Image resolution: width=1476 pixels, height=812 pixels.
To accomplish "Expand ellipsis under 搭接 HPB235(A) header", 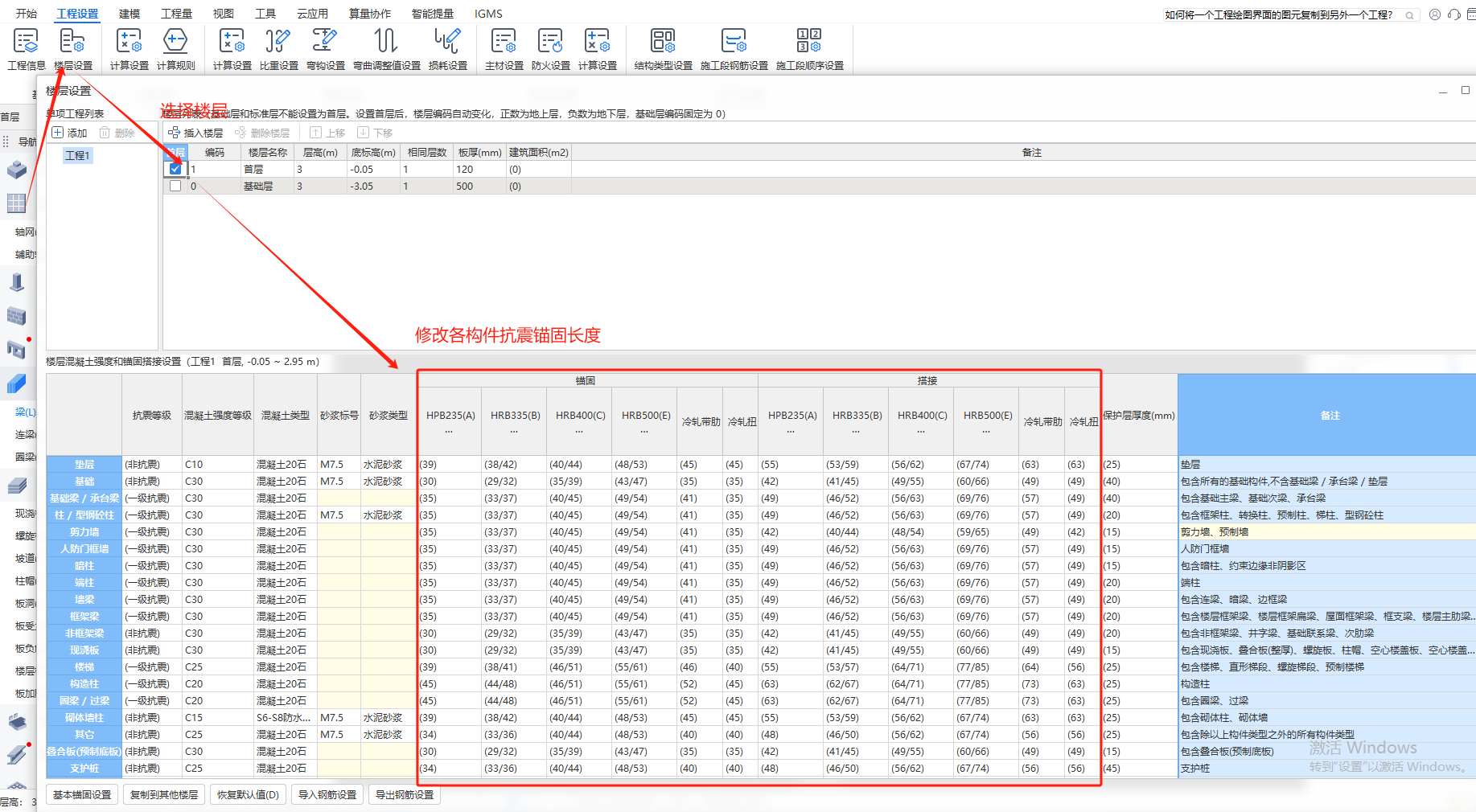I will (x=791, y=431).
